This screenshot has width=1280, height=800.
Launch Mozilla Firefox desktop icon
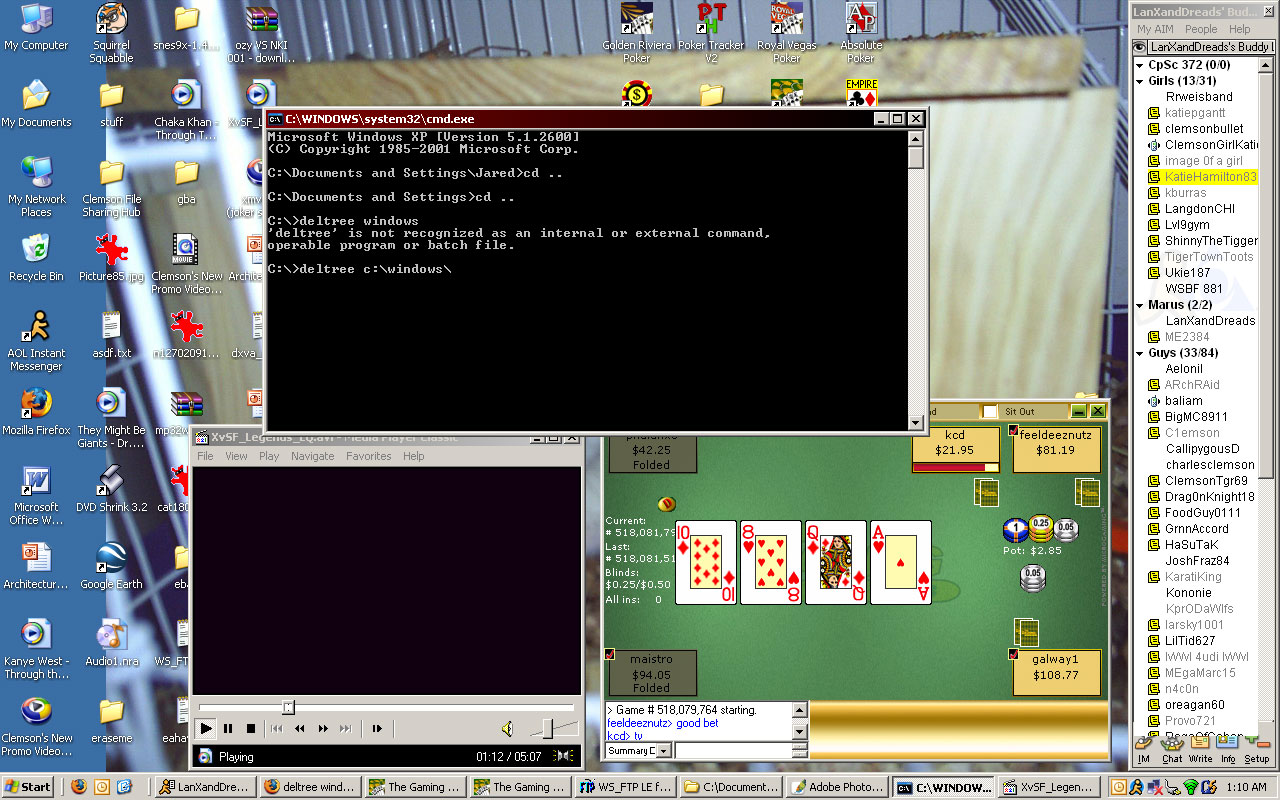tap(36, 412)
